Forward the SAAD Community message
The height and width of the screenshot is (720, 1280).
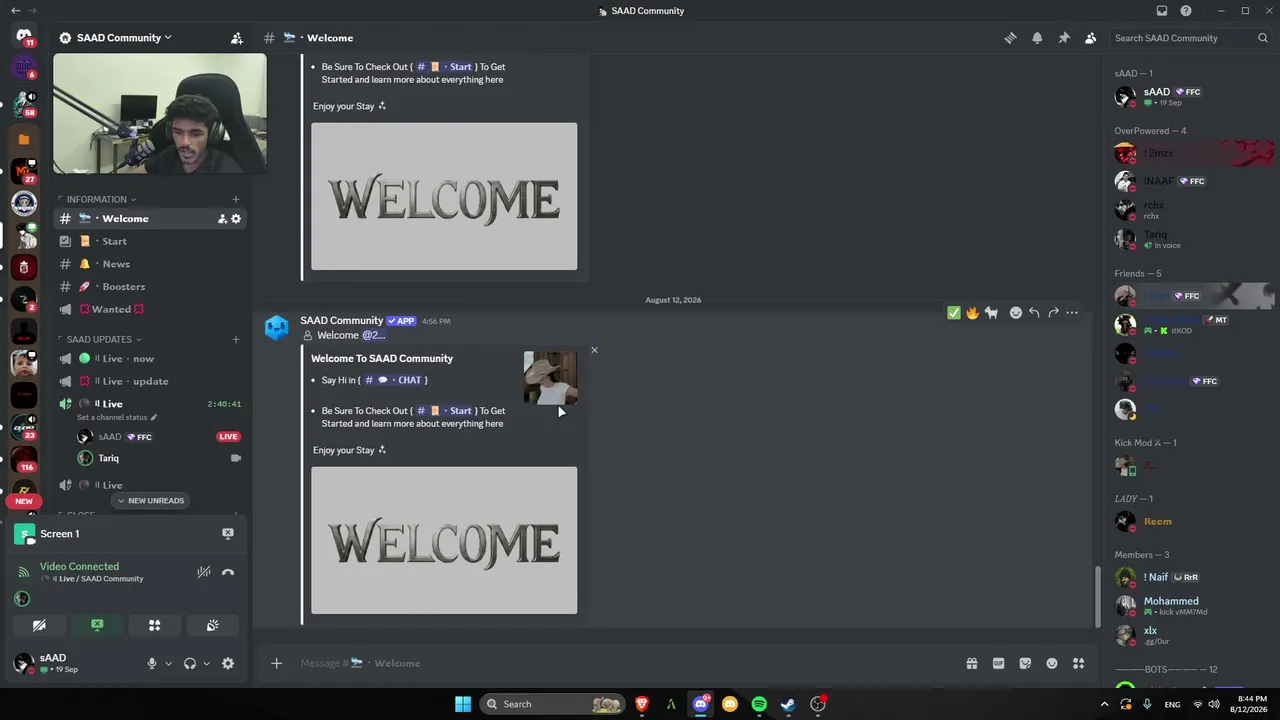[x=1053, y=313]
